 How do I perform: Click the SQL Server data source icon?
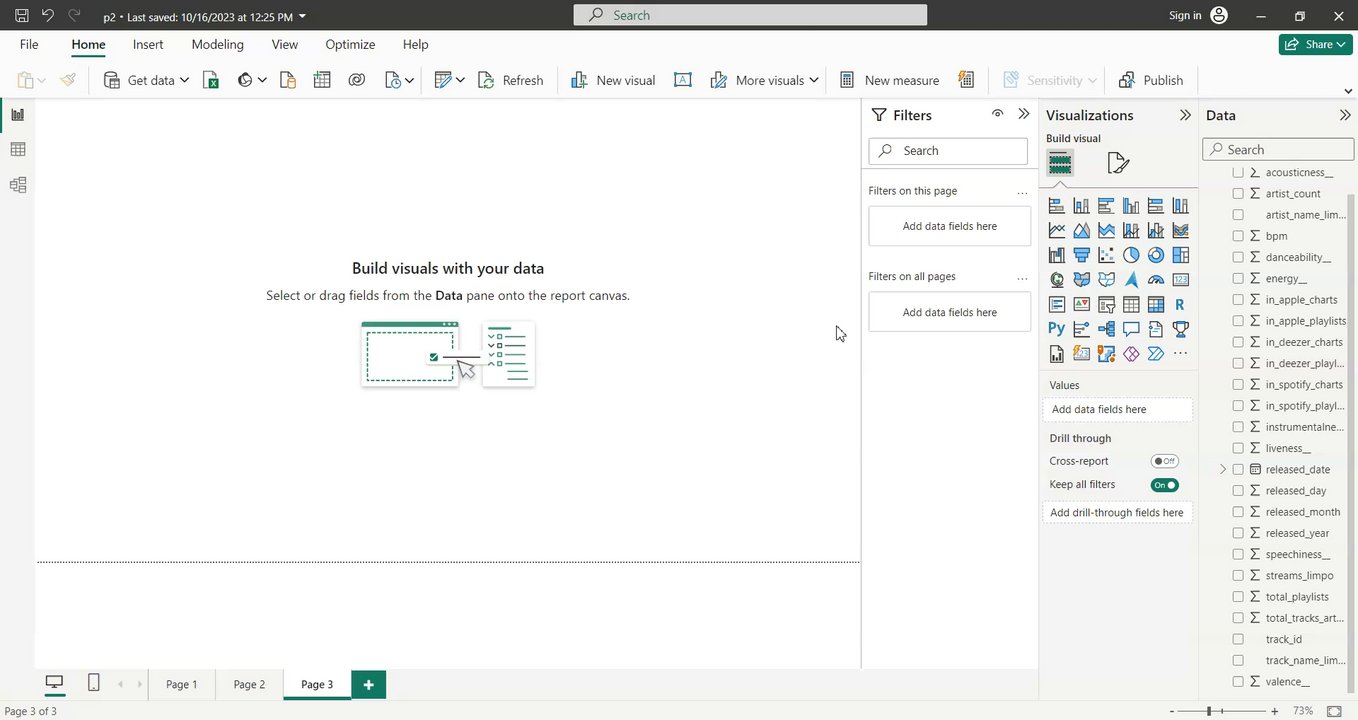click(x=287, y=80)
